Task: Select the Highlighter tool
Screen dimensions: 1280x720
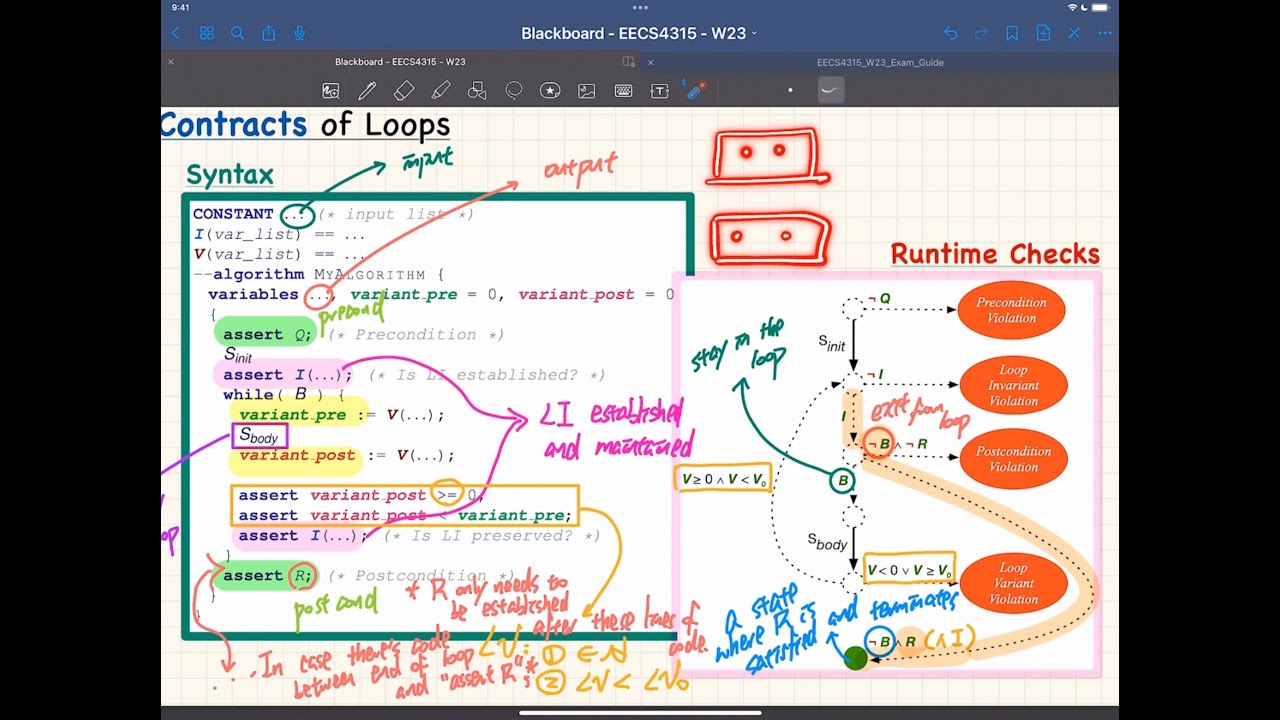Action: pyautogui.click(x=440, y=91)
